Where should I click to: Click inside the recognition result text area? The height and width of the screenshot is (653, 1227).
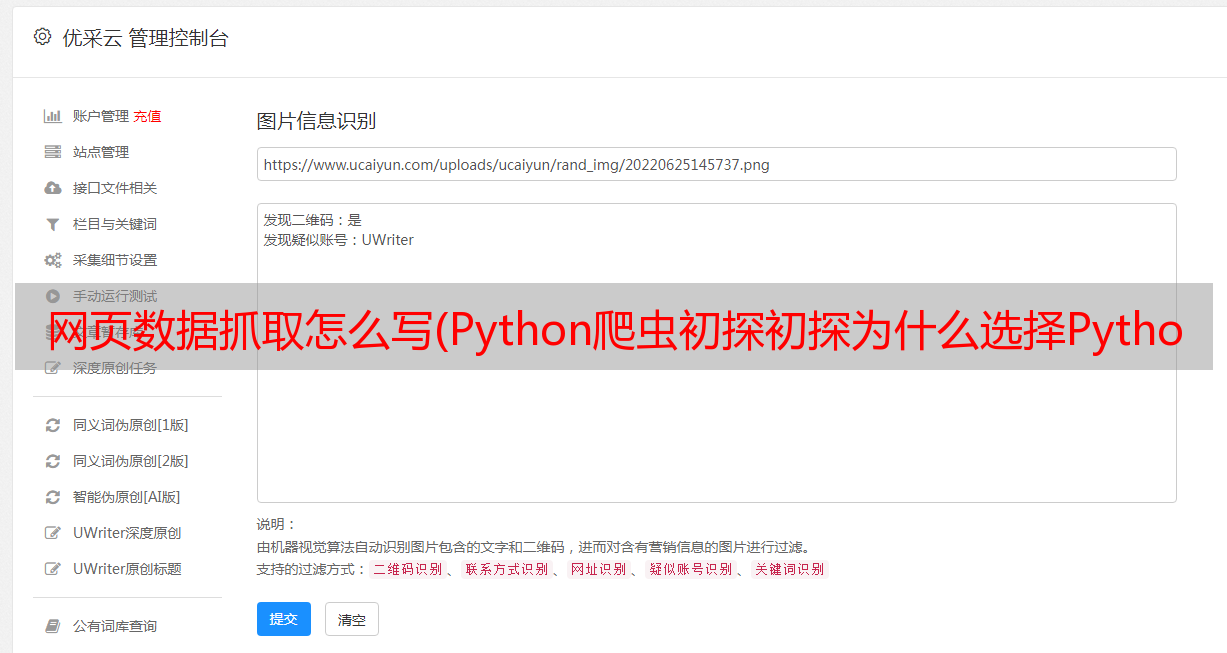pyautogui.click(x=716, y=352)
